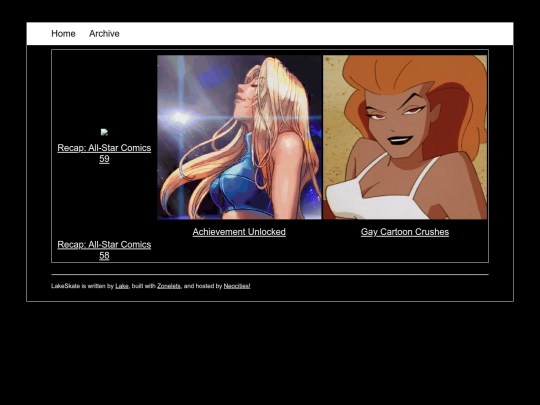The image size is (540, 405).
Task: Open the Gay Cartoon Crushes post link
Action: [x=405, y=232]
